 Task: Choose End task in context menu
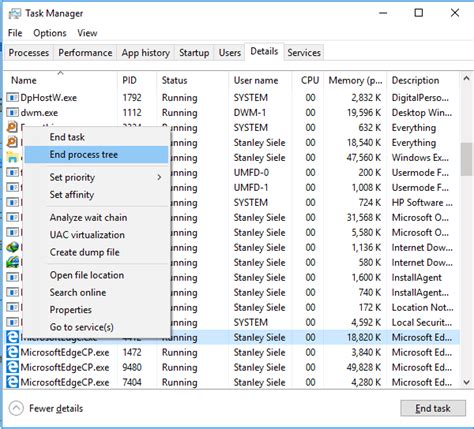tap(97, 137)
